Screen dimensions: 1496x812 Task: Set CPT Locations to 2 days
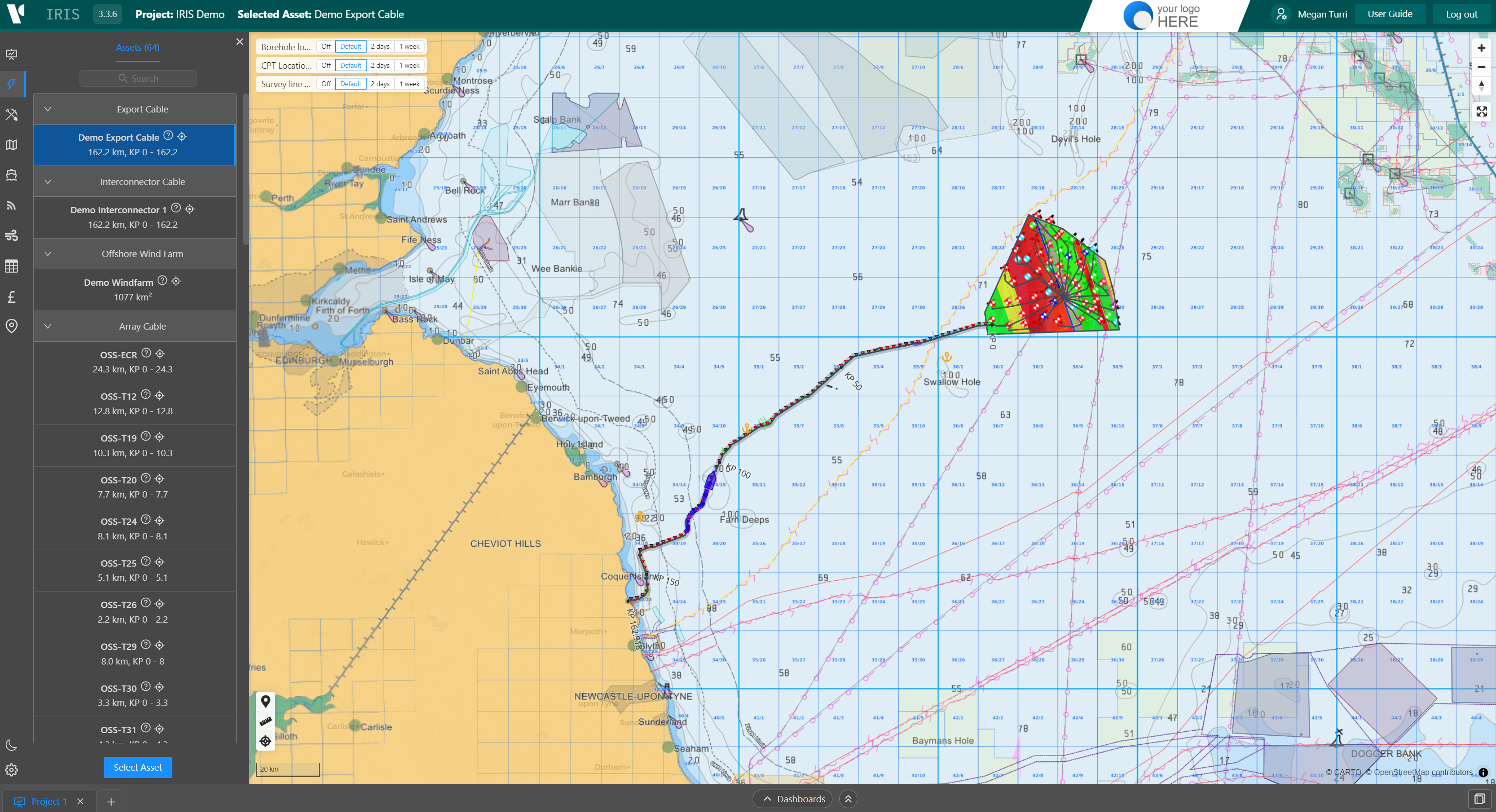380,65
